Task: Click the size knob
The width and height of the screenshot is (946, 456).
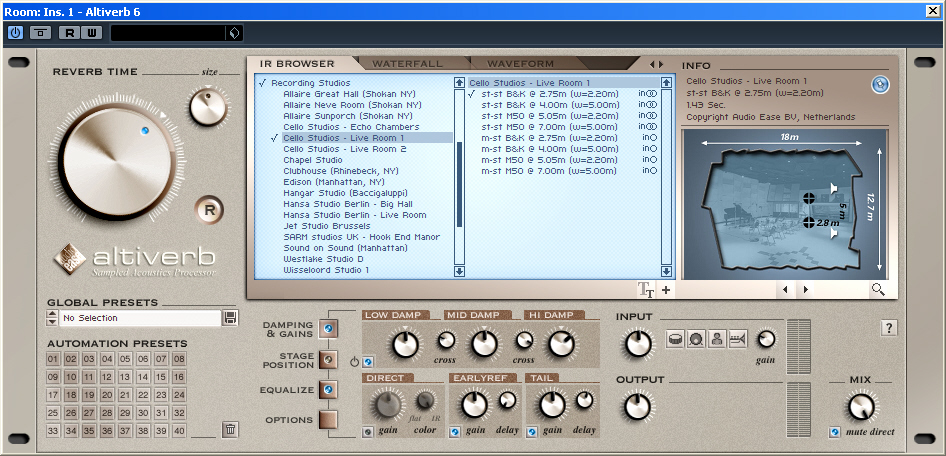Action: [208, 106]
